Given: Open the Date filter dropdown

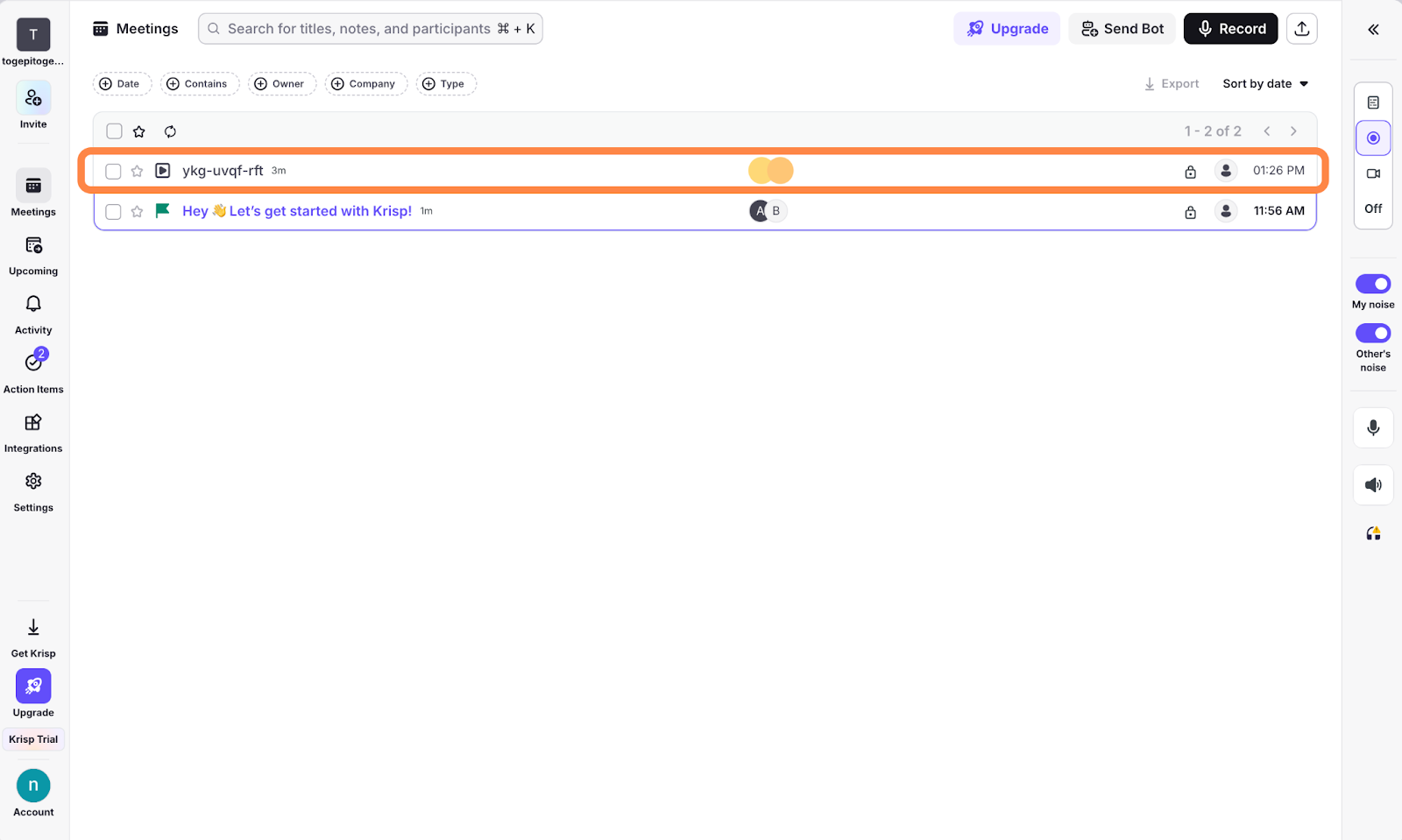Looking at the screenshot, I should 121,84.
